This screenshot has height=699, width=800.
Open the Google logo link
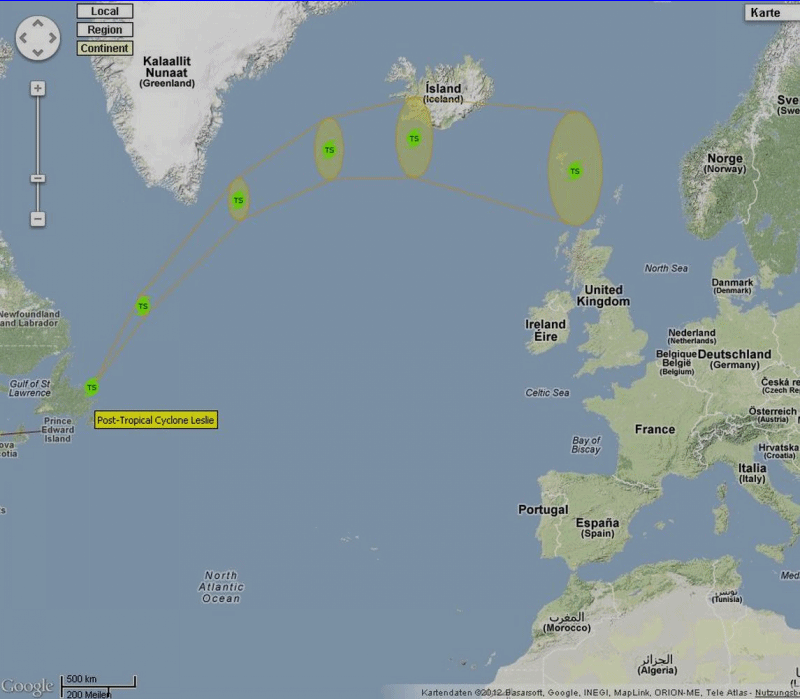28,686
